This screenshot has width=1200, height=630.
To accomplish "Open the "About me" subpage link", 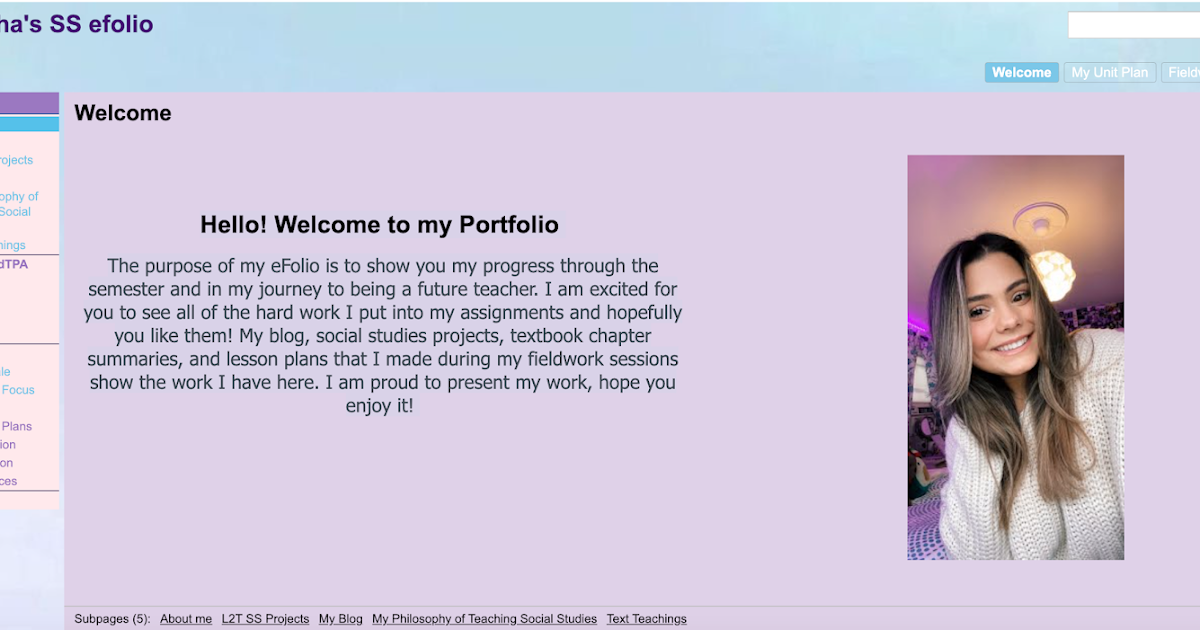I will click(186, 618).
